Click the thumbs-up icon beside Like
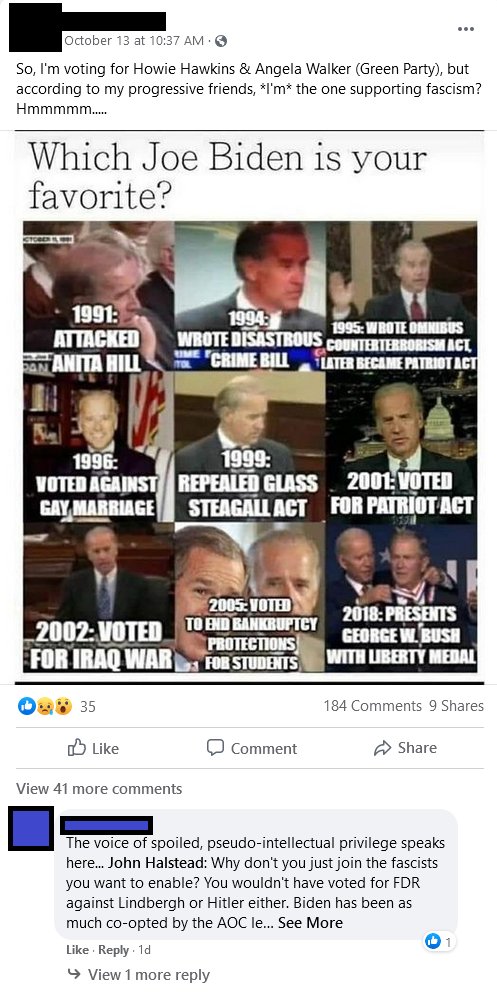This screenshot has width=497, height=993. click(x=76, y=748)
